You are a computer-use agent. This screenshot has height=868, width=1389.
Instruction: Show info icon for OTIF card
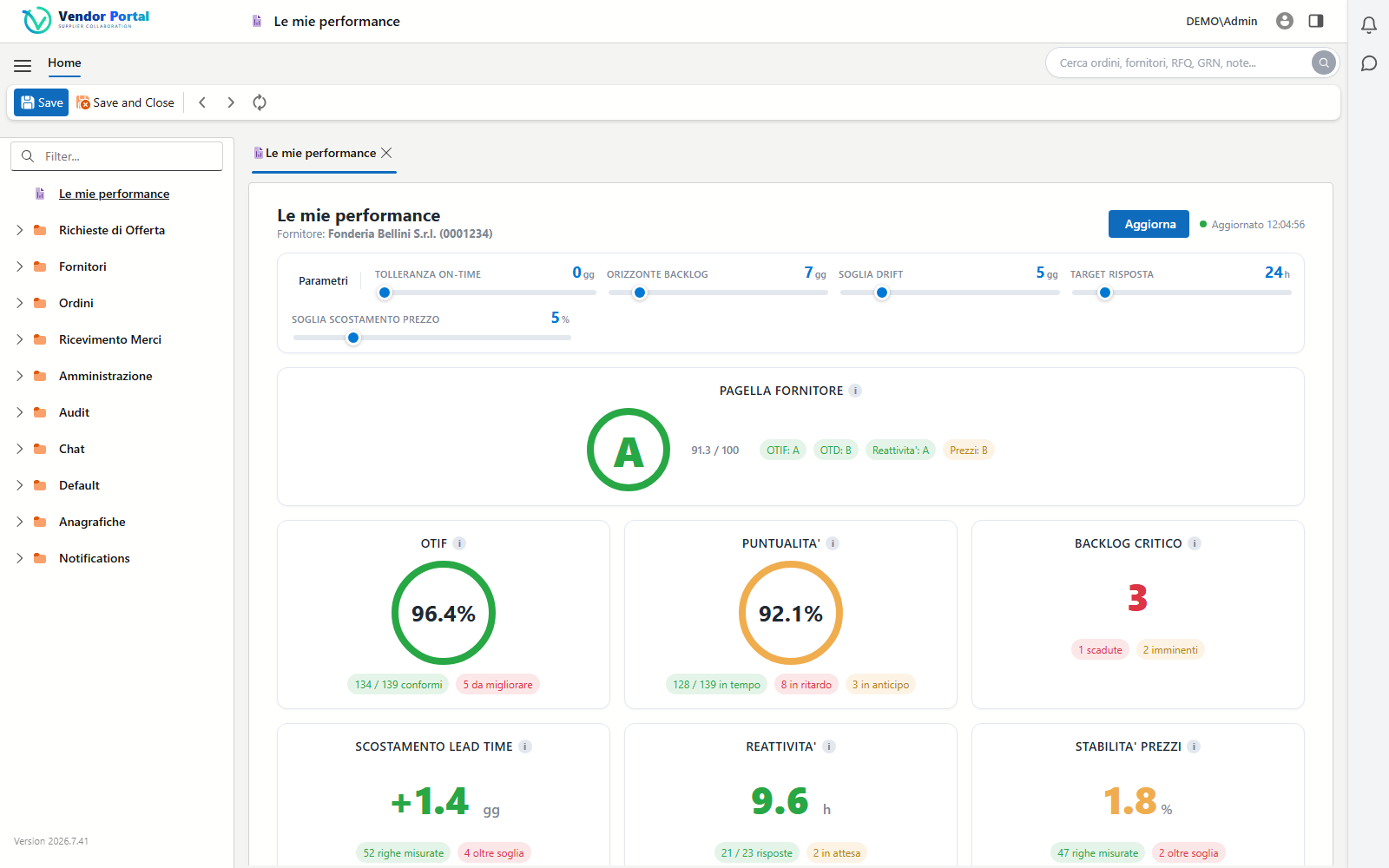point(459,543)
